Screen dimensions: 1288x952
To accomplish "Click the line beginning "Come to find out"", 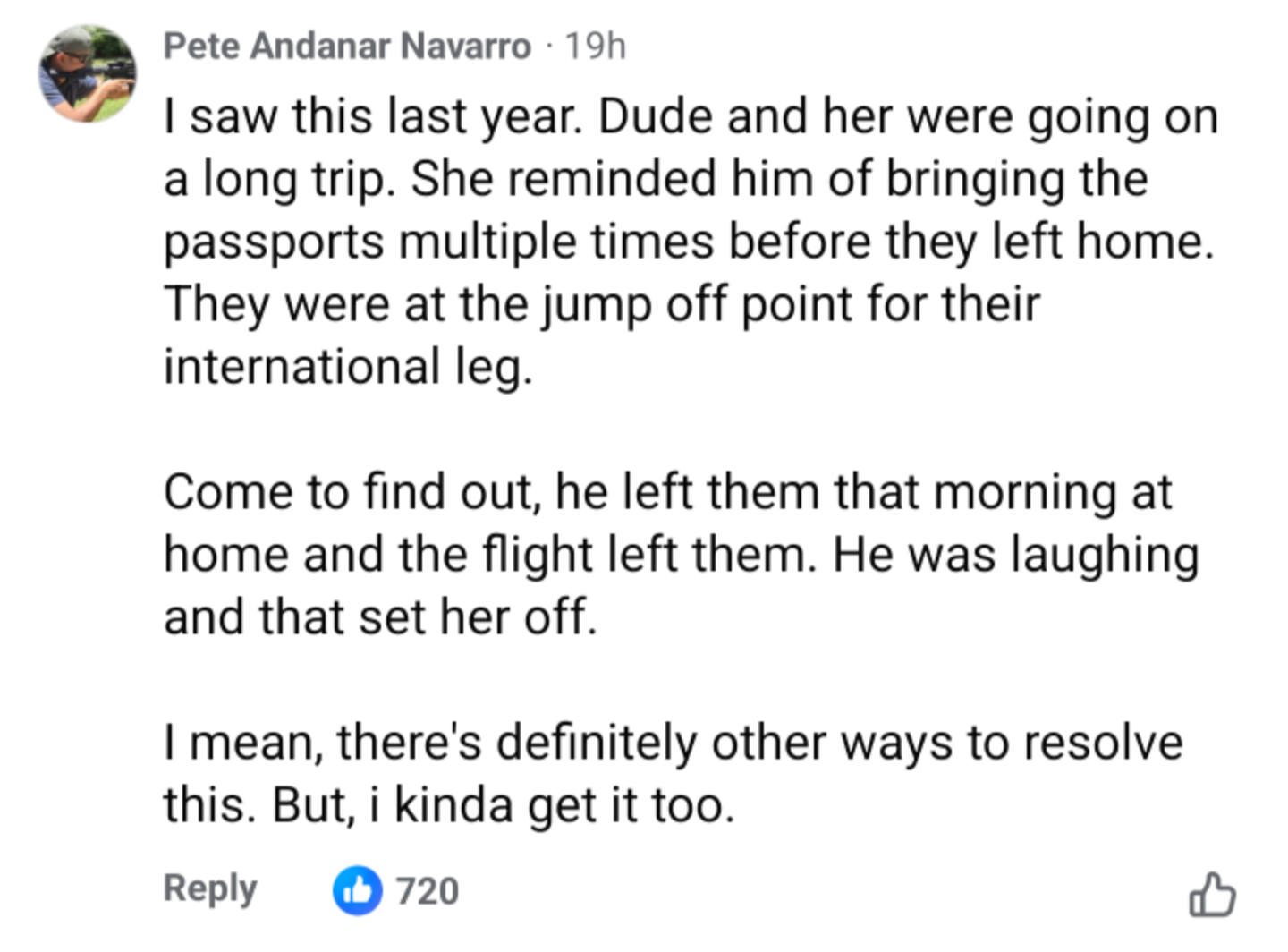I will click(x=667, y=492).
